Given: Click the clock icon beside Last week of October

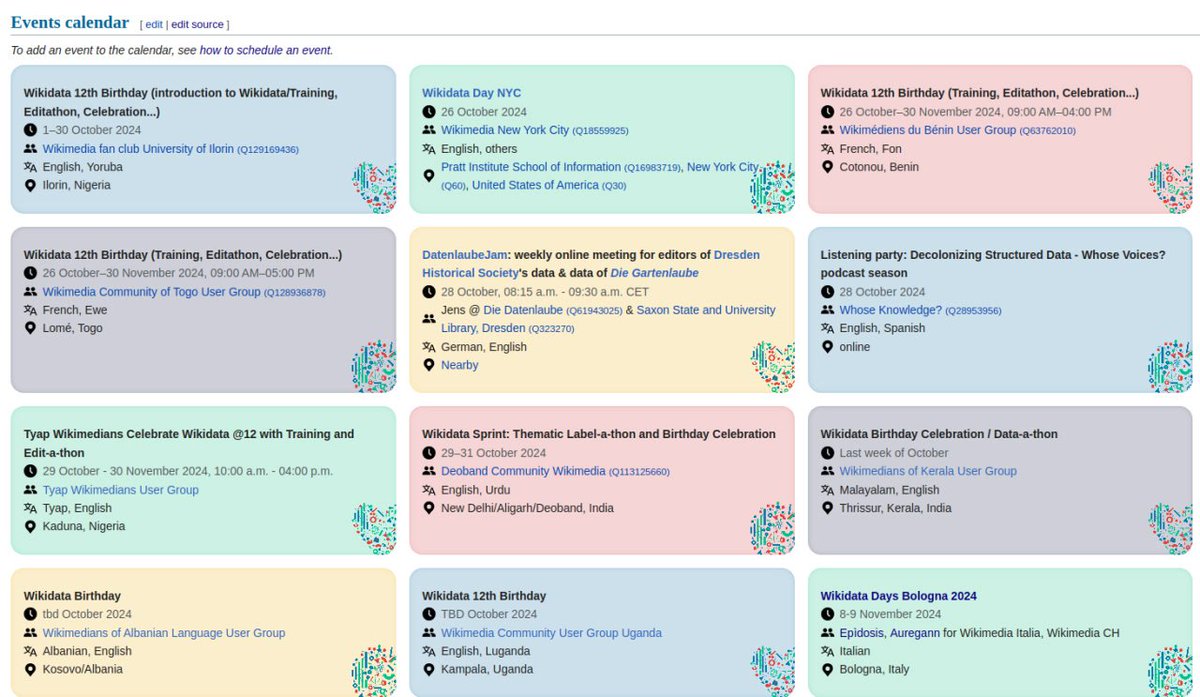Looking at the screenshot, I should point(827,453).
